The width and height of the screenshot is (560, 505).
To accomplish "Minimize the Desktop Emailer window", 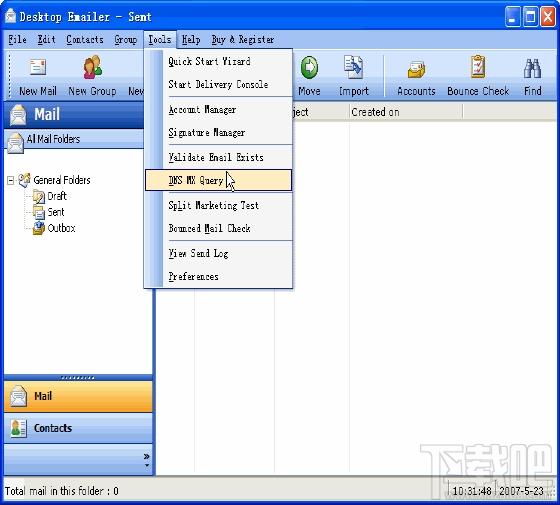I will click(x=512, y=16).
